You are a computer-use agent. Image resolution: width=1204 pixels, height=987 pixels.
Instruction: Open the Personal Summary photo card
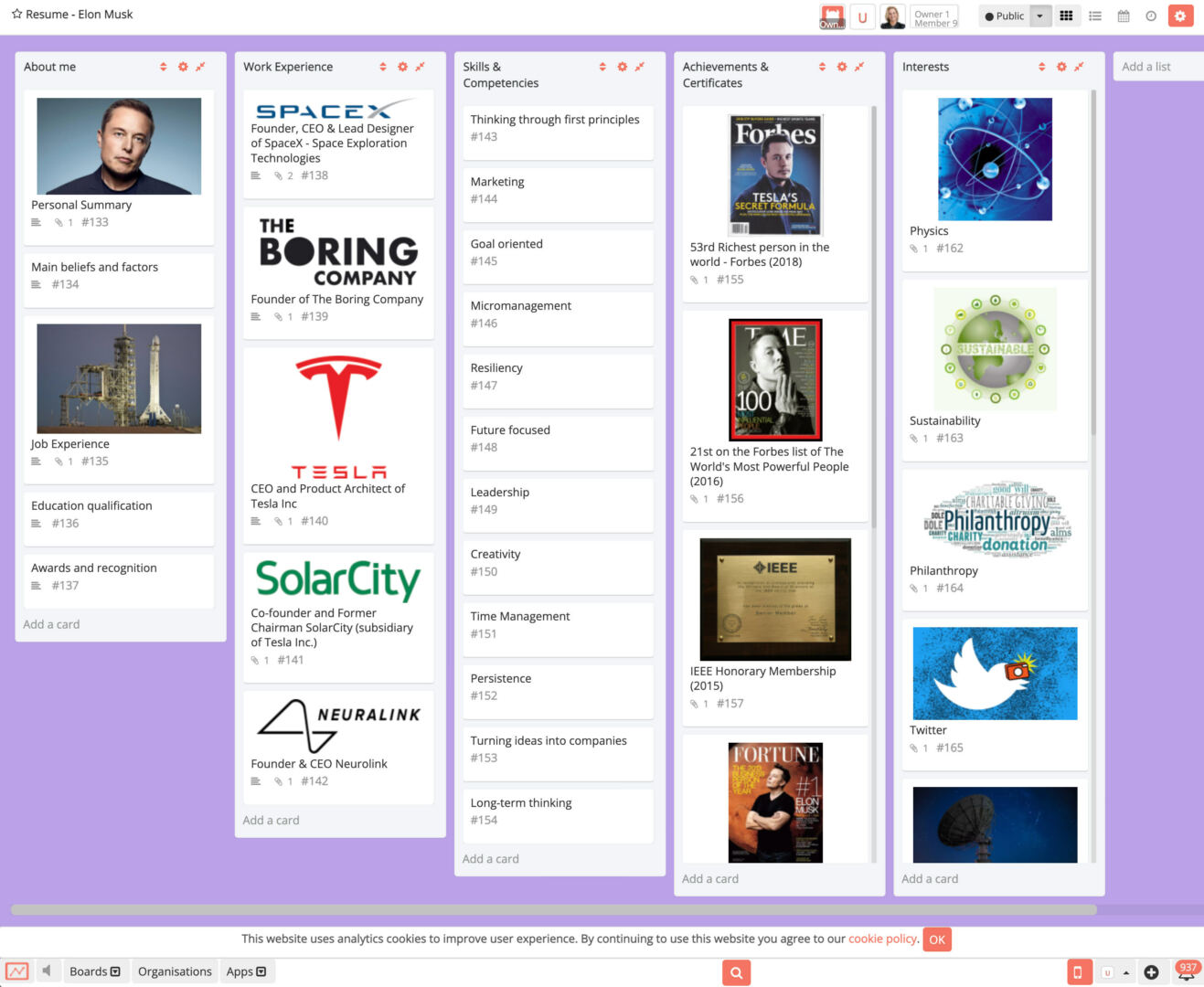point(119,166)
